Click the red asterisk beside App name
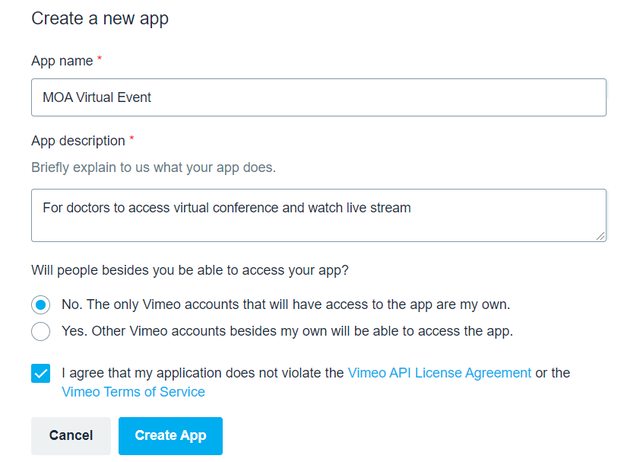This screenshot has height=462, width=640. pyautogui.click(x=99, y=60)
